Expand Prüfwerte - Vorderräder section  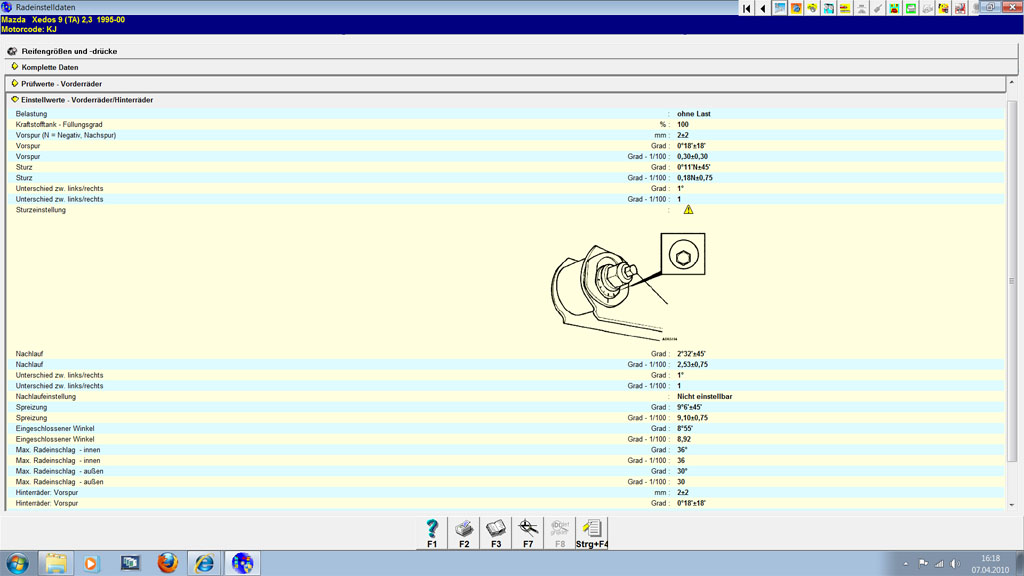point(61,84)
